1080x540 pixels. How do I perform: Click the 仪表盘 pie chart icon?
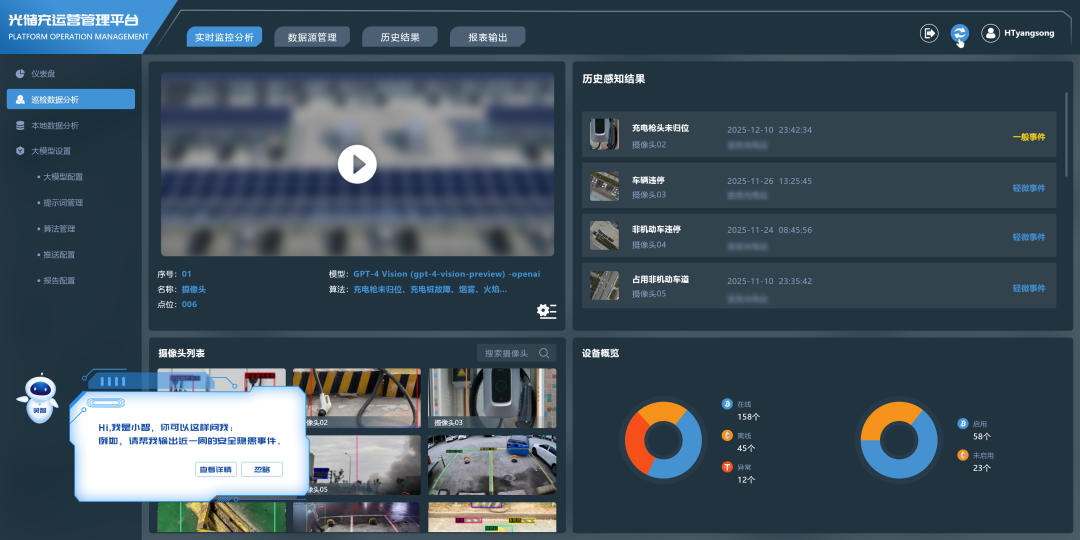tap(20, 74)
